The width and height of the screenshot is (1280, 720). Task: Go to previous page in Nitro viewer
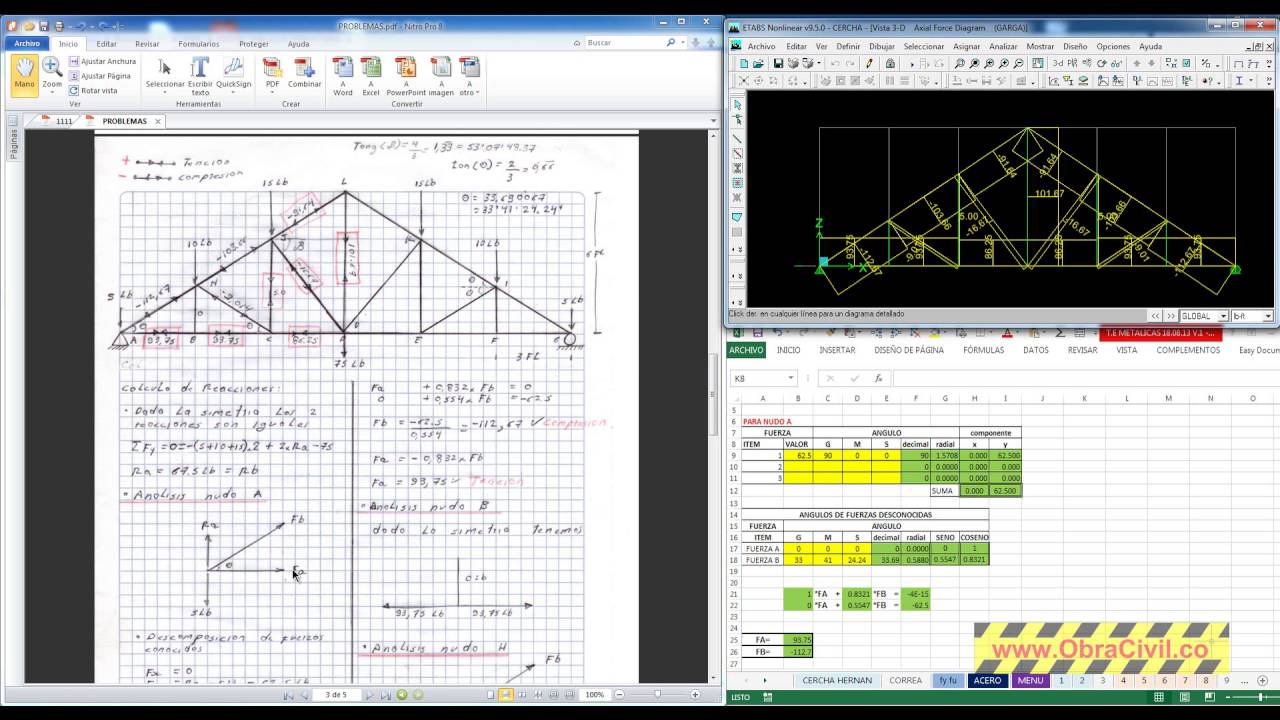304,694
